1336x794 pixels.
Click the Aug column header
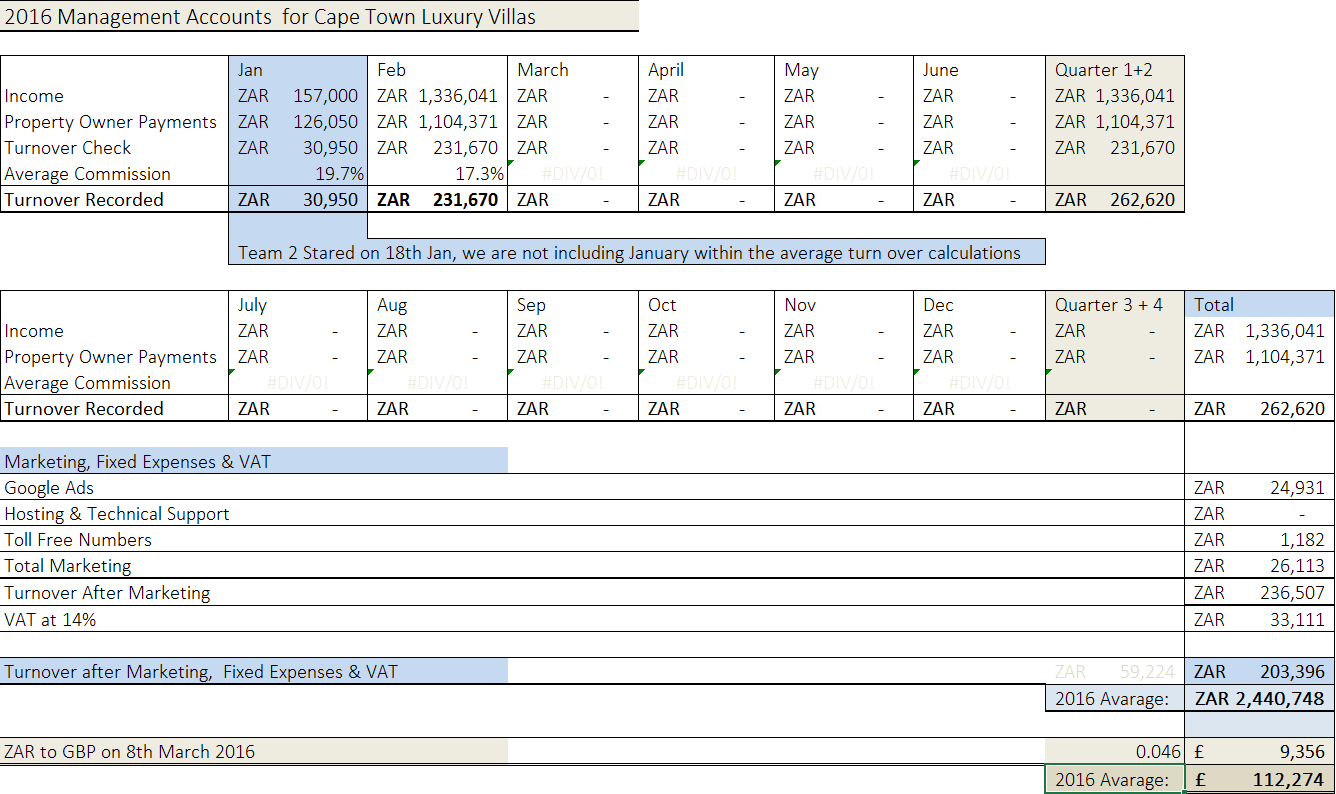[438, 305]
